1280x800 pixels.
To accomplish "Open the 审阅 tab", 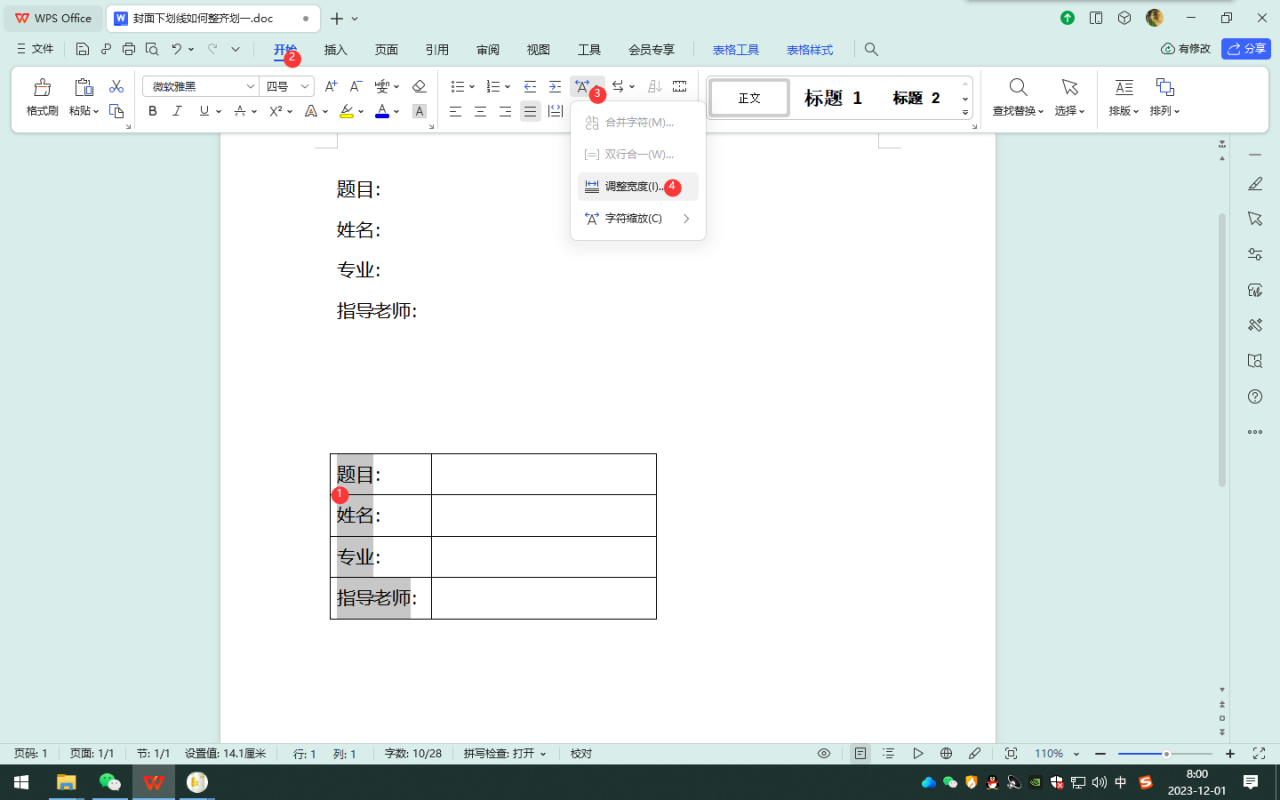I will point(488,49).
